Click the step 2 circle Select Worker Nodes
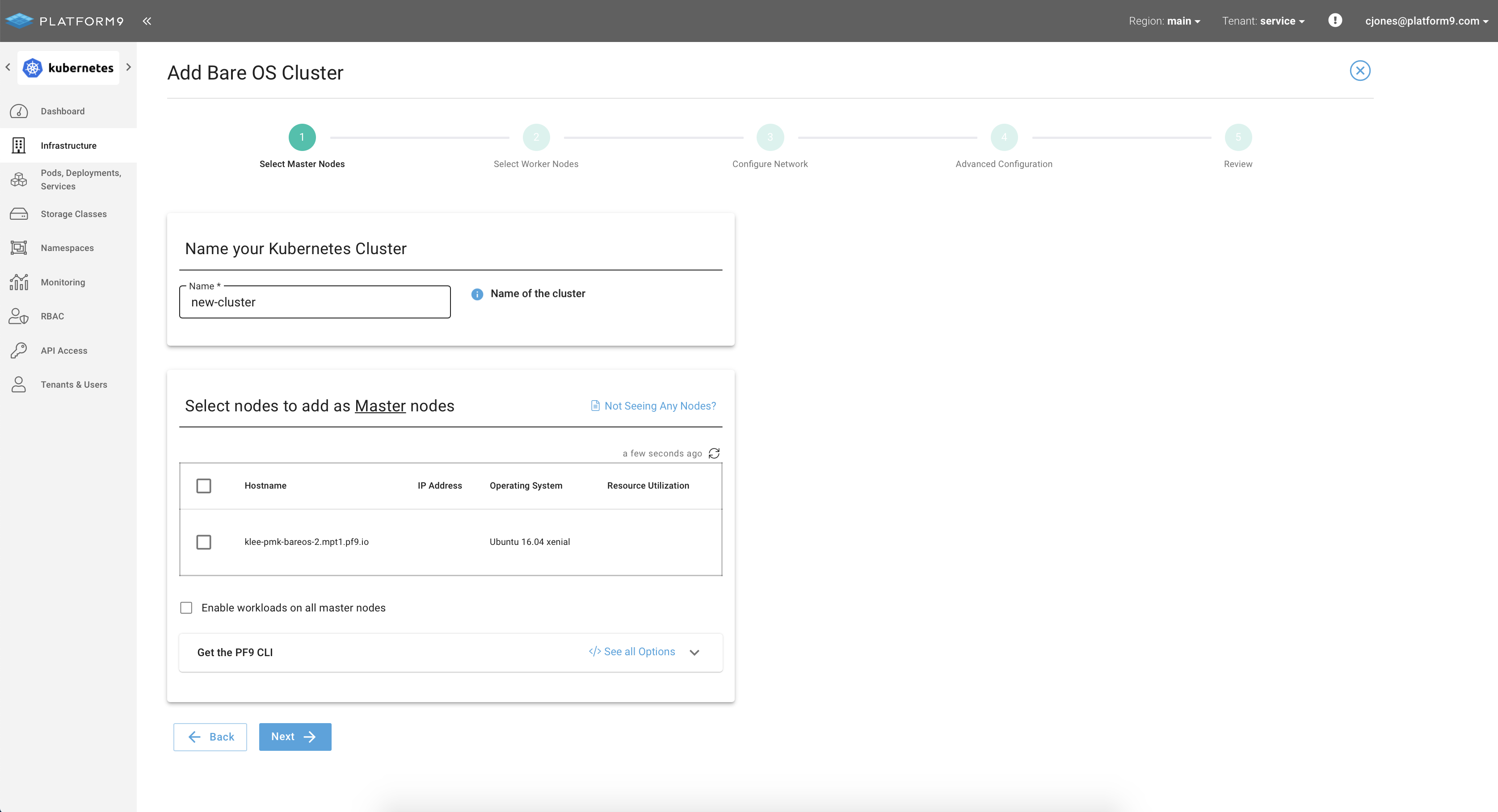Image resolution: width=1498 pixels, height=812 pixels. (536, 137)
